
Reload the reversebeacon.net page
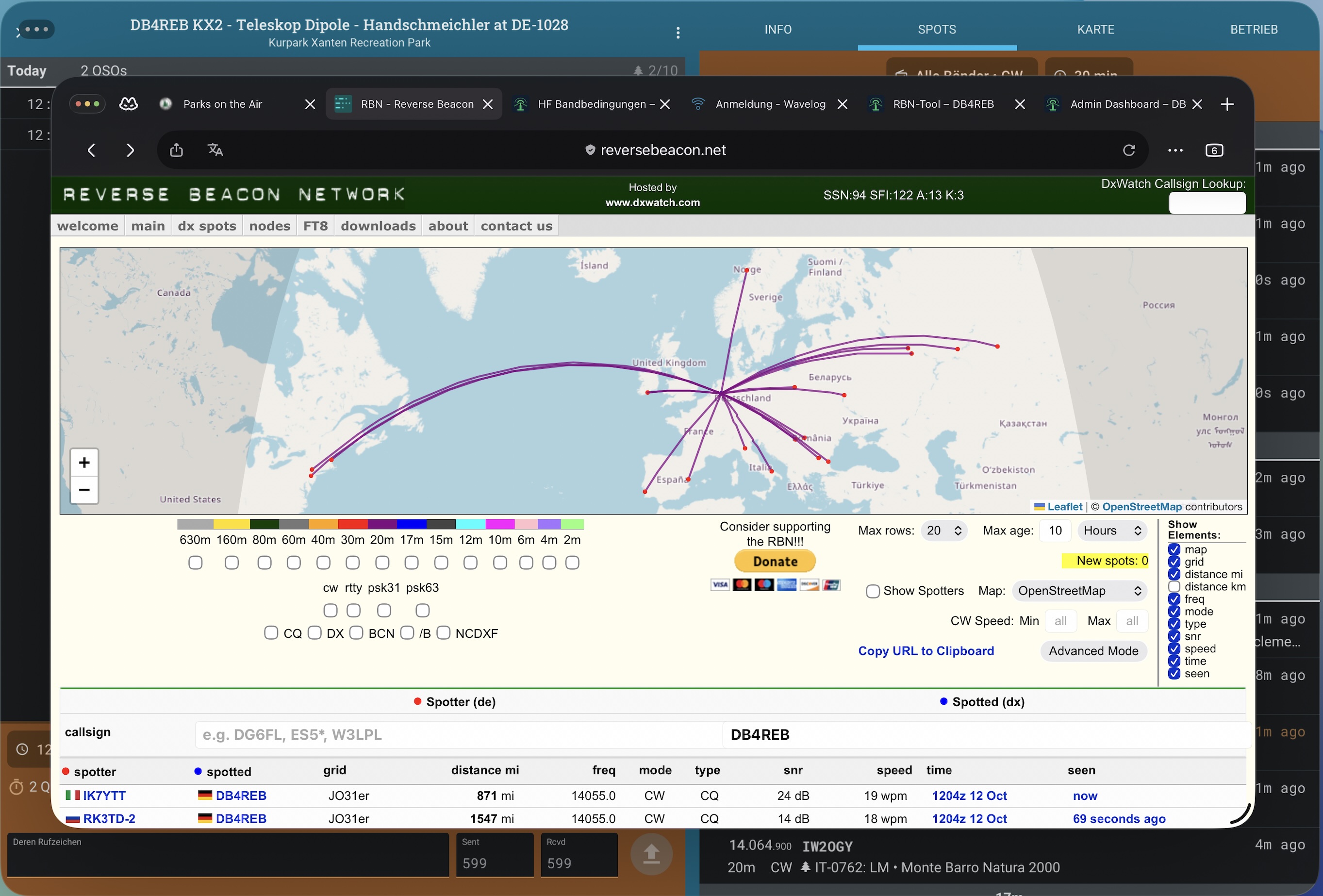point(1128,150)
